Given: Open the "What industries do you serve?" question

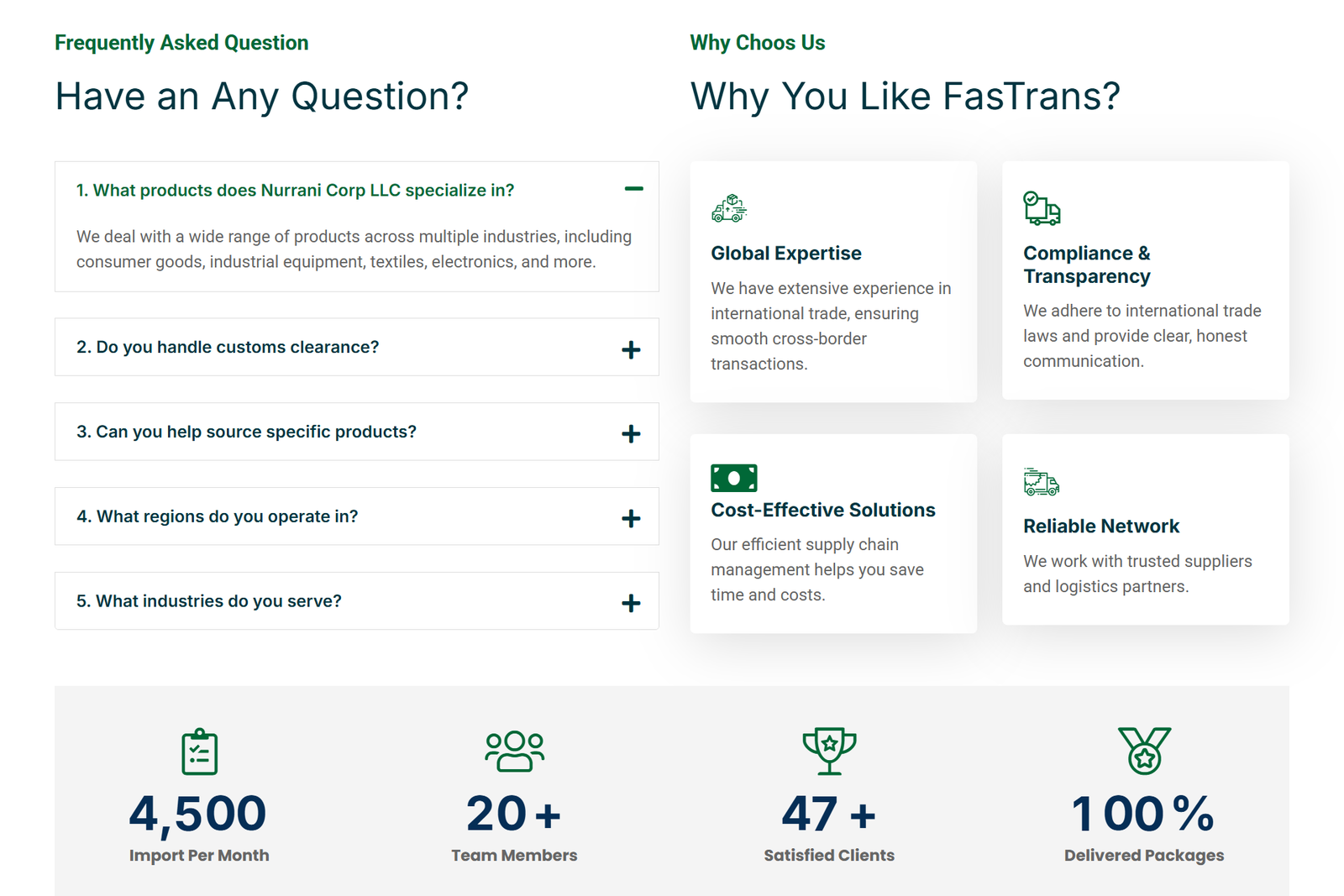Looking at the screenshot, I should 209,601.
